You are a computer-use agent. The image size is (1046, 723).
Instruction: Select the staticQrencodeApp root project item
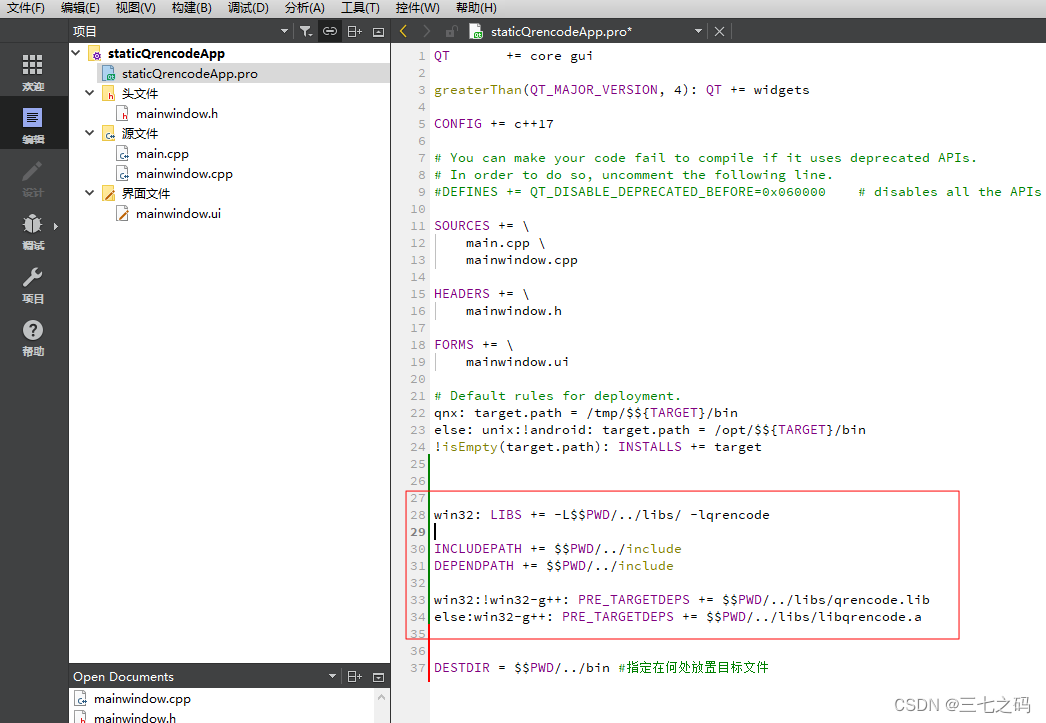click(x=166, y=53)
